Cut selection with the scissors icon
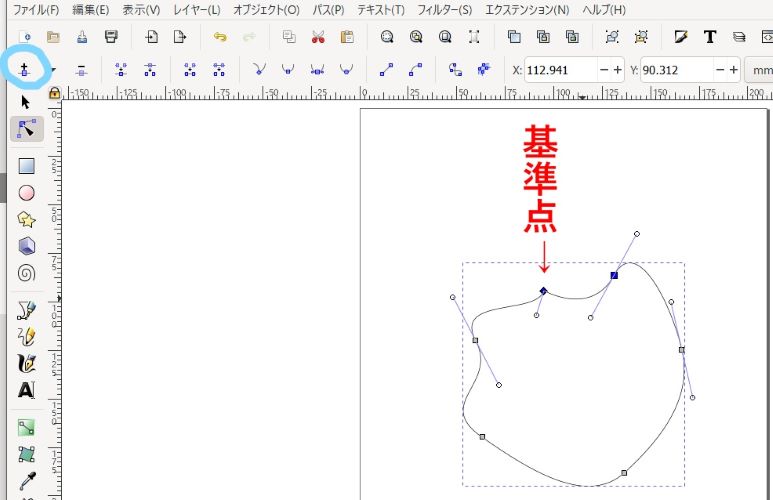The image size is (773, 500). (x=318, y=36)
